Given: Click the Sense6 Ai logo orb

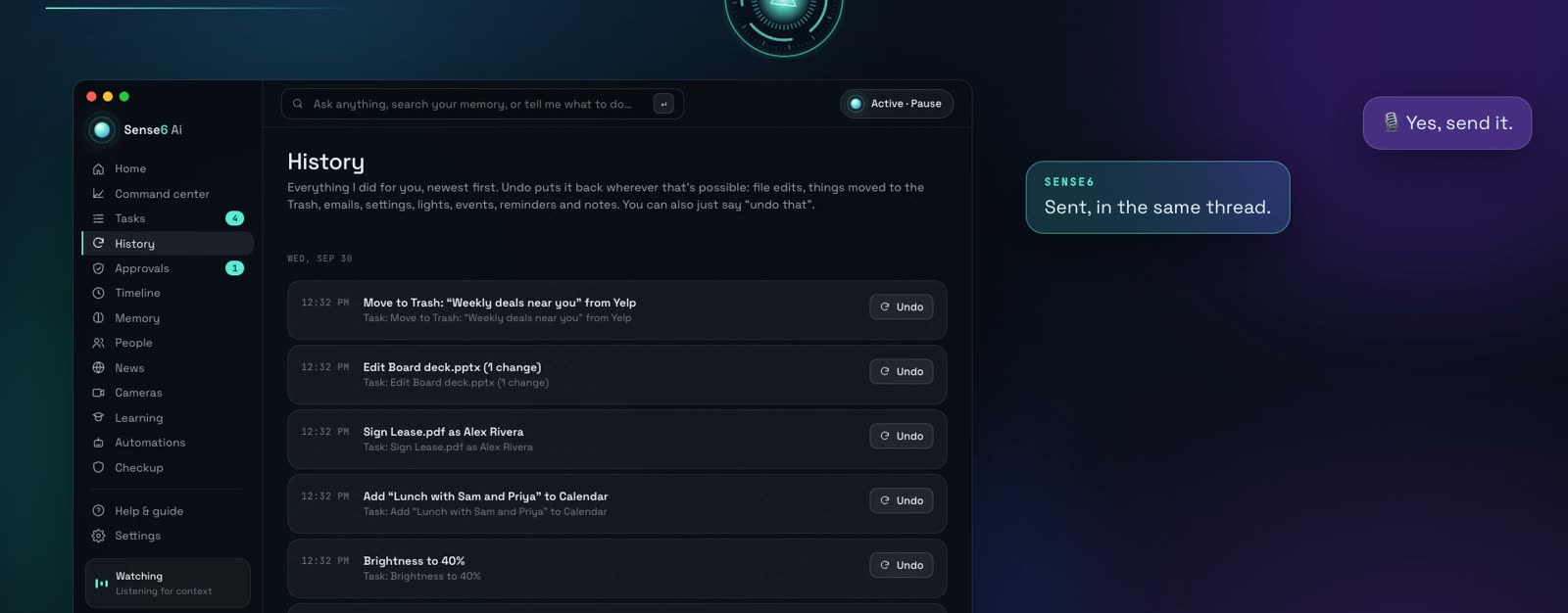Looking at the screenshot, I should point(102,130).
